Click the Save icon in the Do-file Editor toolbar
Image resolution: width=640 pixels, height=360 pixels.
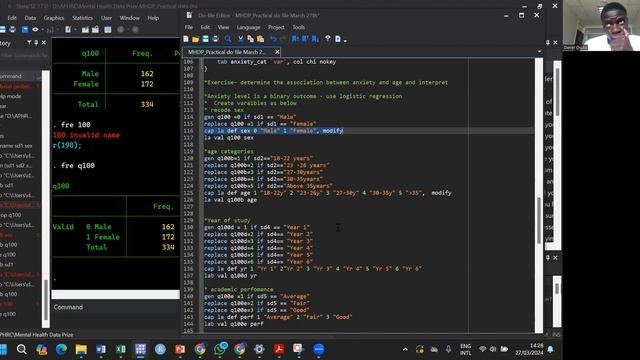[x=205, y=39]
